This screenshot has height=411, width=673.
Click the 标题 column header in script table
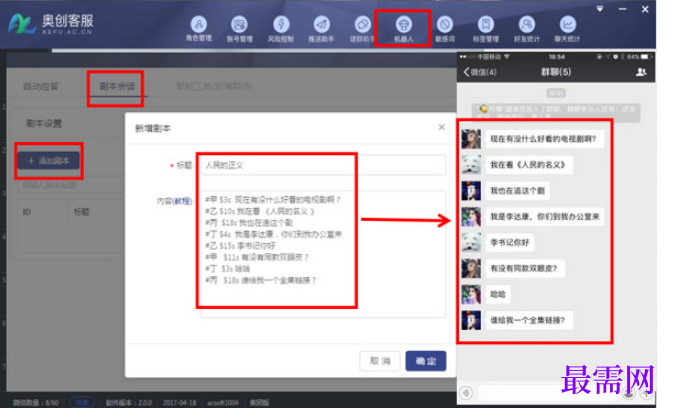point(82,212)
